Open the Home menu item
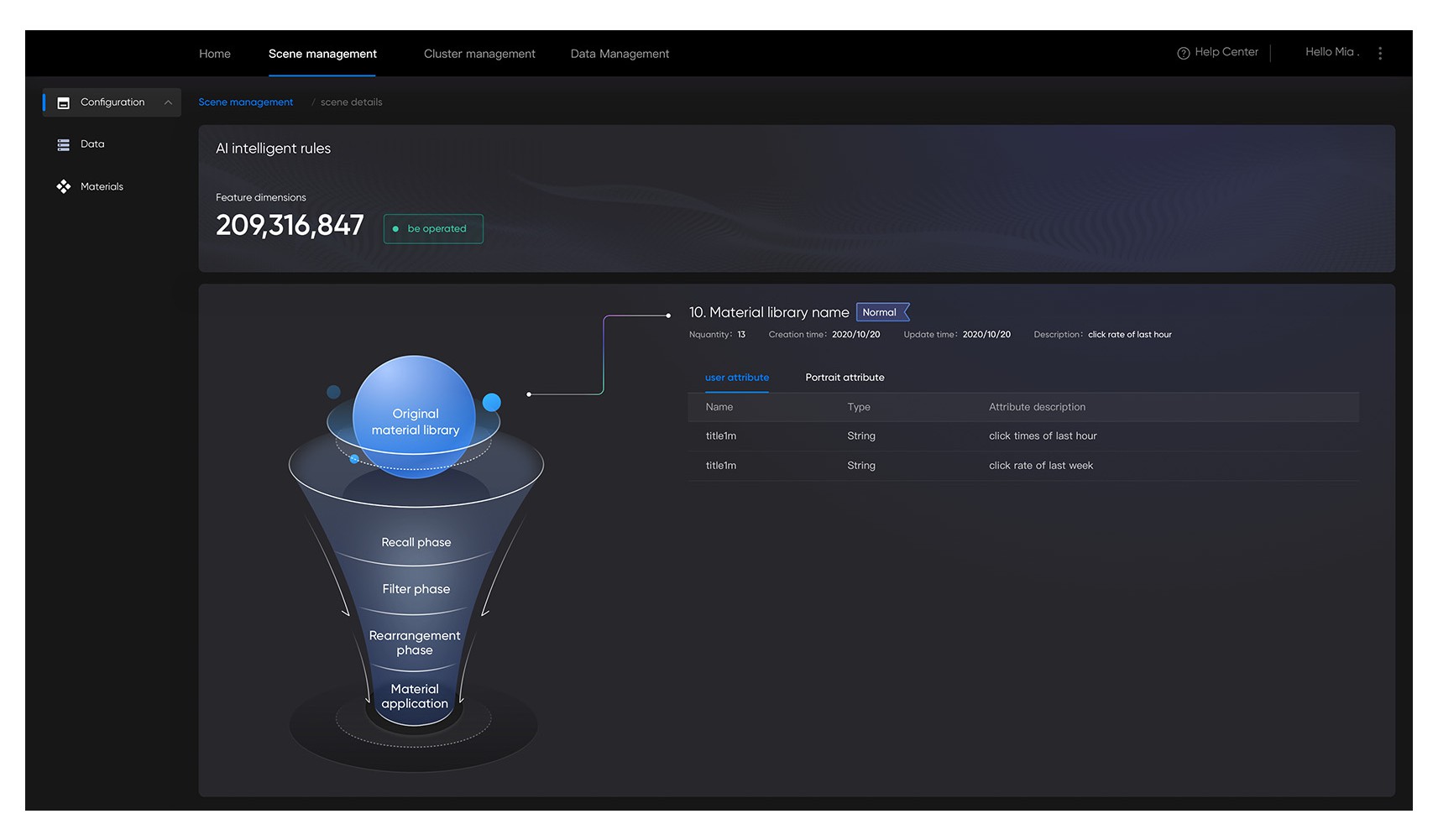This screenshot has height=840, width=1438. (x=215, y=54)
